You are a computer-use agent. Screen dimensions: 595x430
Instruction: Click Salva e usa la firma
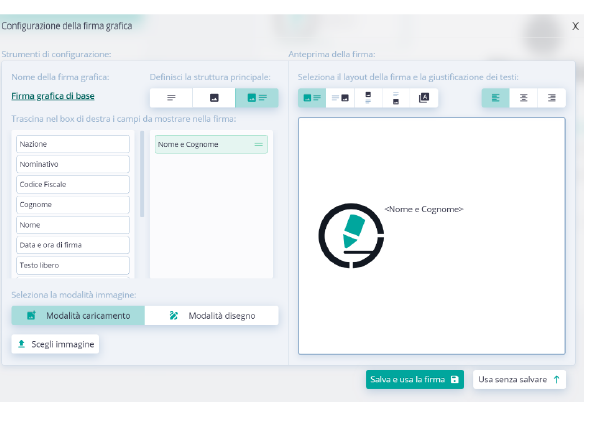coord(415,379)
